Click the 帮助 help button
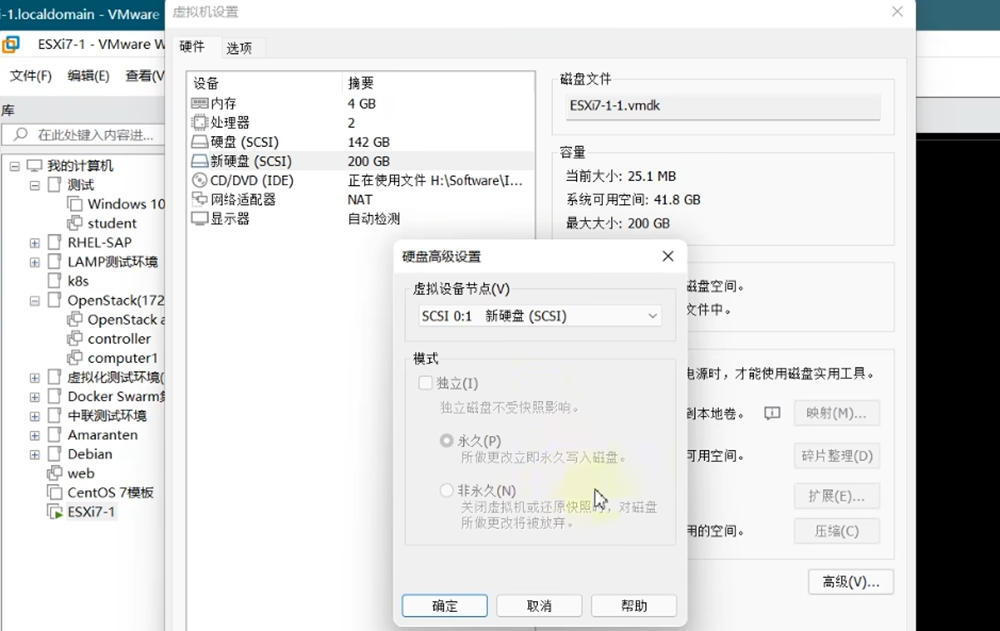 pyautogui.click(x=634, y=605)
